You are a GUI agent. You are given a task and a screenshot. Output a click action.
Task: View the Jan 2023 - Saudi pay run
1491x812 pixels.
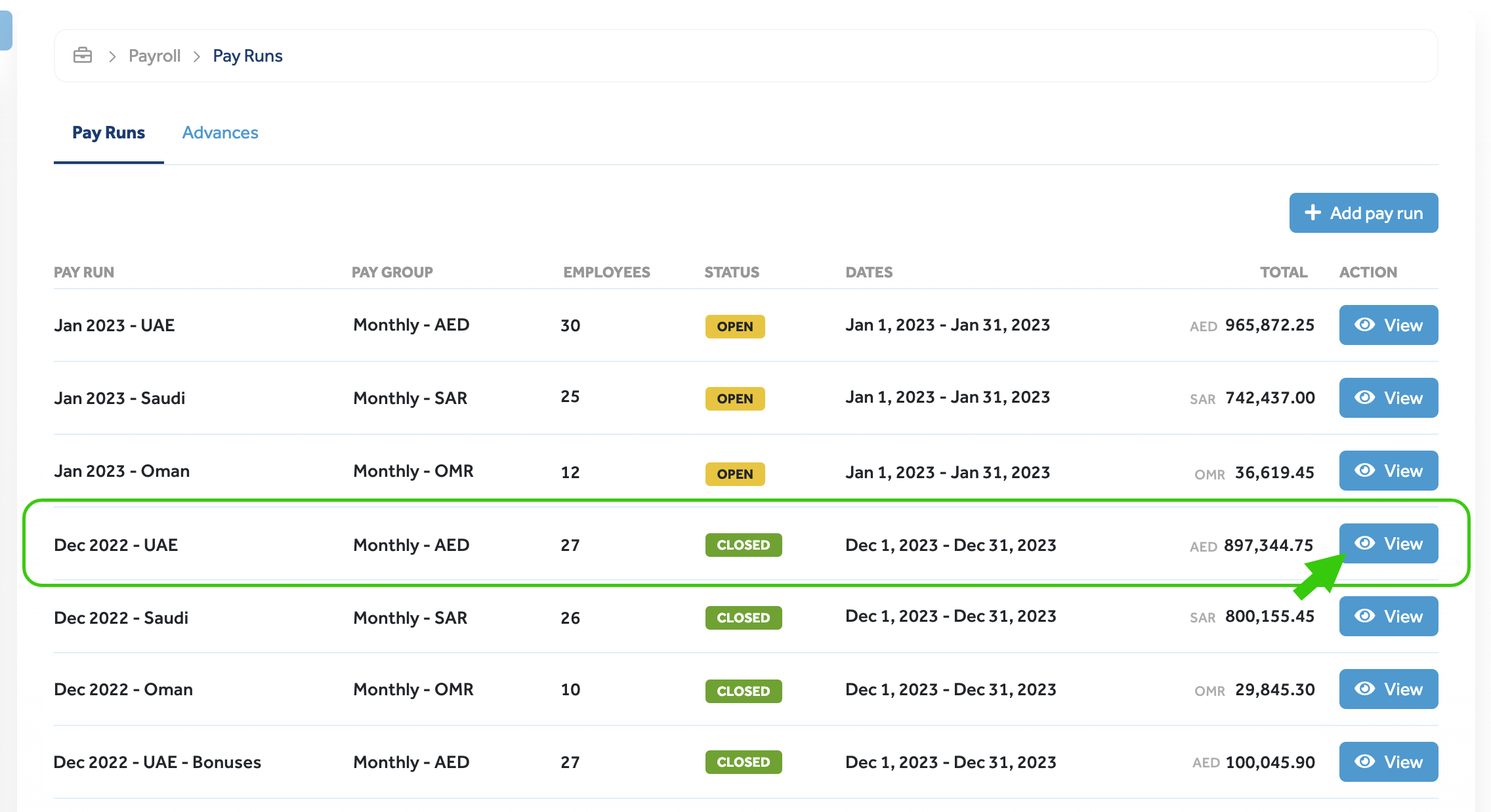point(1389,397)
